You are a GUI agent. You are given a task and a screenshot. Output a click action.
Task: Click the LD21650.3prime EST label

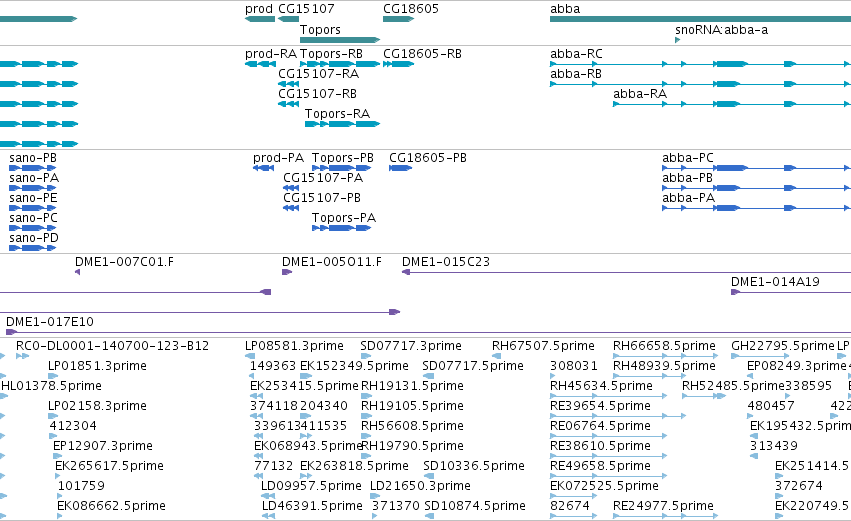(x=420, y=487)
